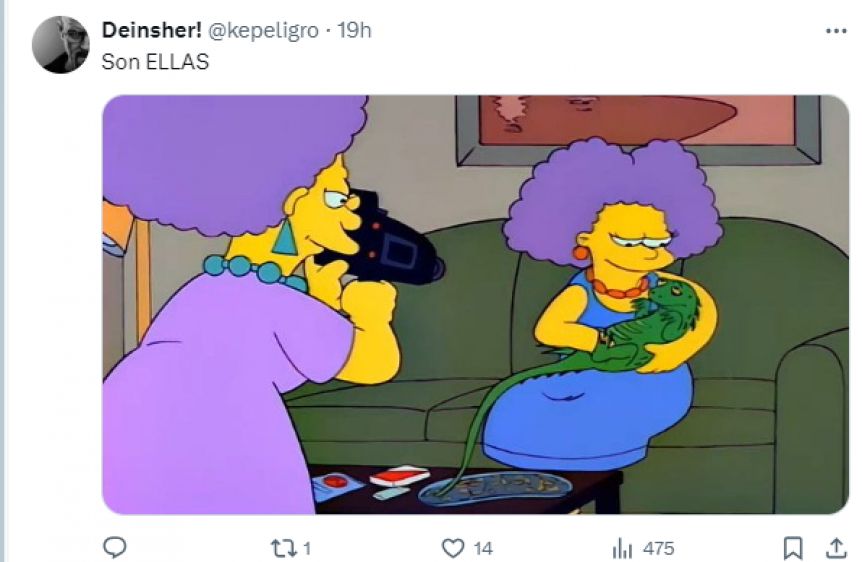Viewport: 862px width, 562px height.
Task: View analytics via the bar chart icon
Action: pyautogui.click(x=622, y=548)
